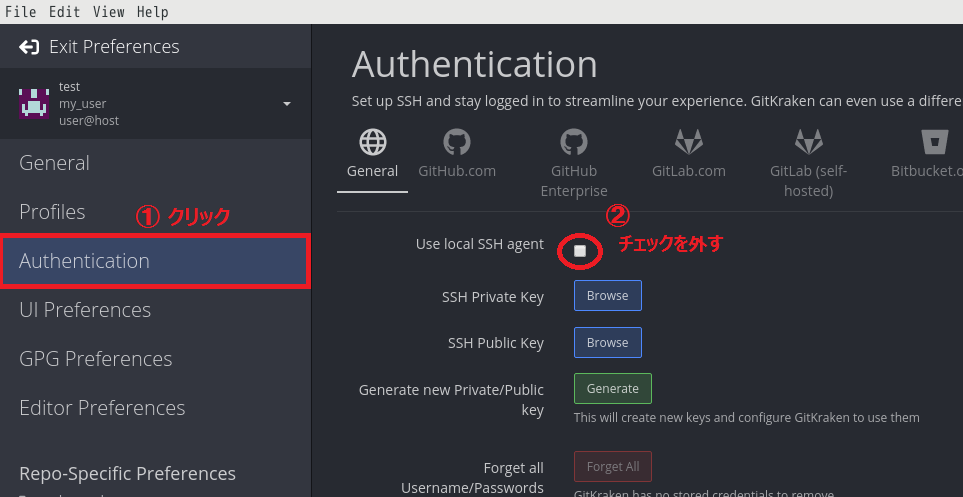The width and height of the screenshot is (963, 497).
Task: Open the GitHub Enterprise icon
Action: [574, 142]
